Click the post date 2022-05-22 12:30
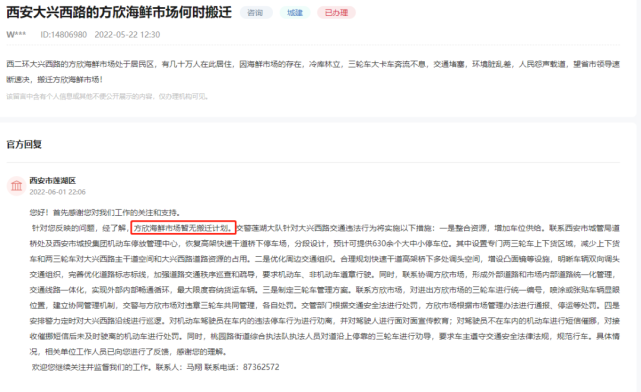The width and height of the screenshot is (641, 392). [x=127, y=35]
